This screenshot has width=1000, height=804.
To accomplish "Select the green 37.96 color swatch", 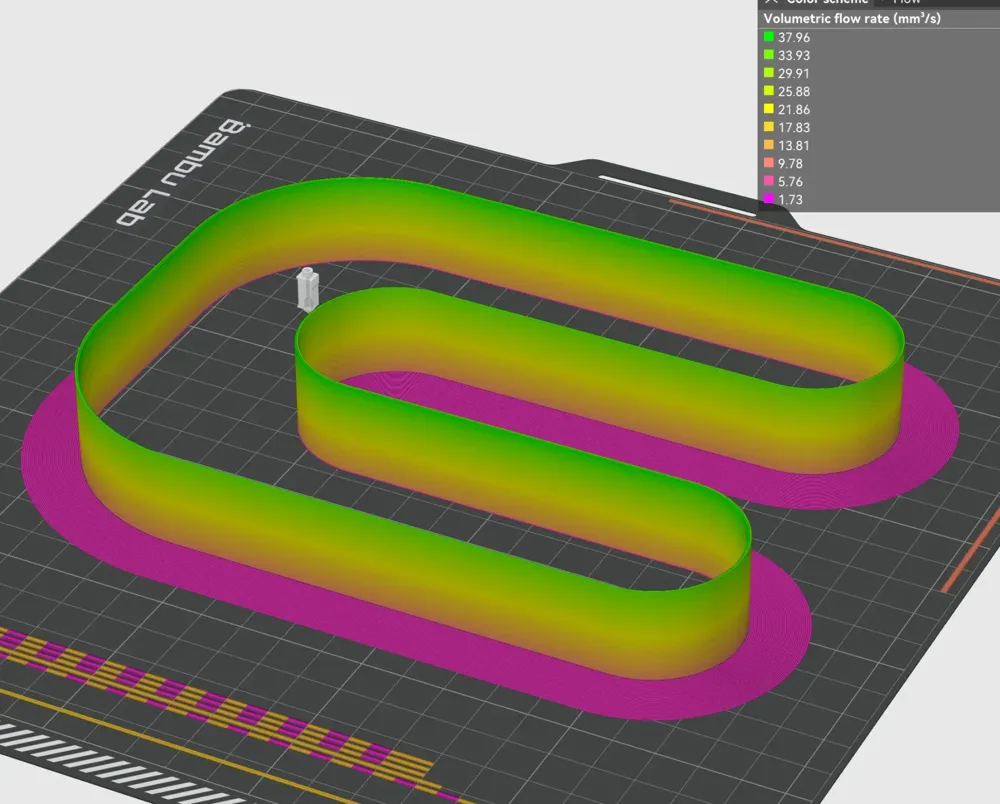I will (768, 38).
